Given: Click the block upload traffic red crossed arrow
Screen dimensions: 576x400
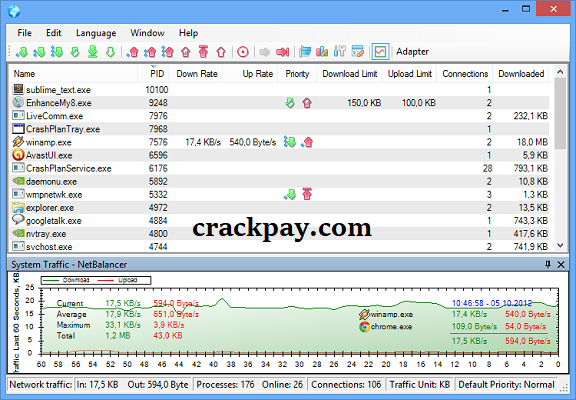Looking at the screenshot, I should click(x=186, y=52).
